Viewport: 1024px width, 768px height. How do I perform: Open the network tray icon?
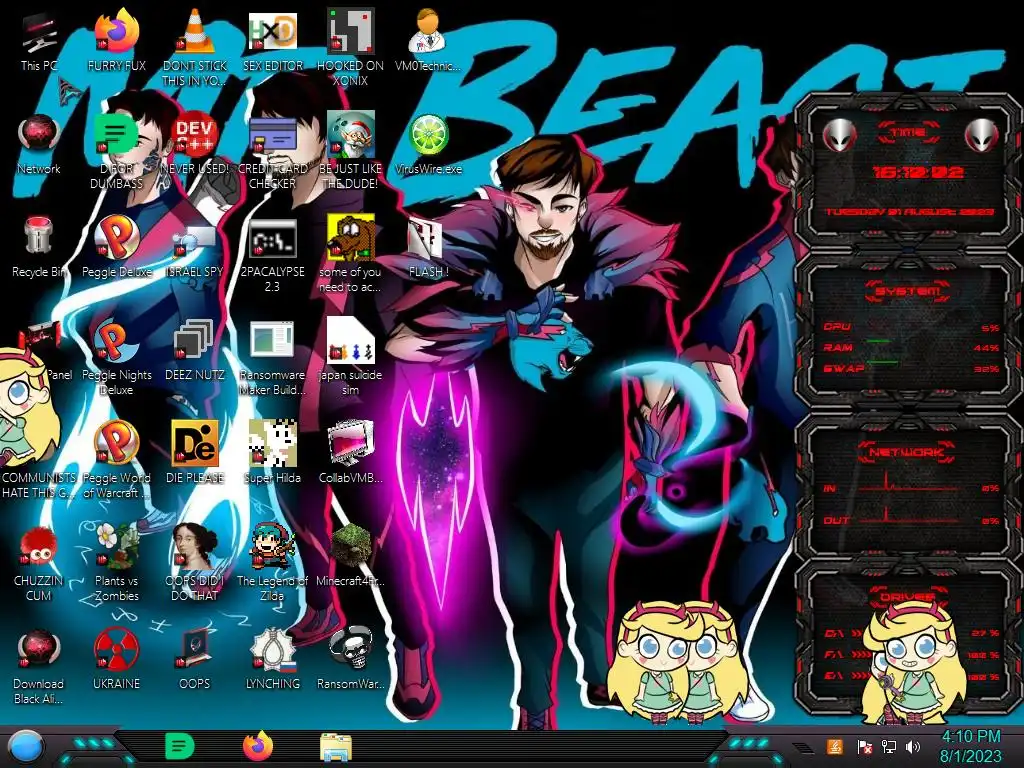click(888, 746)
